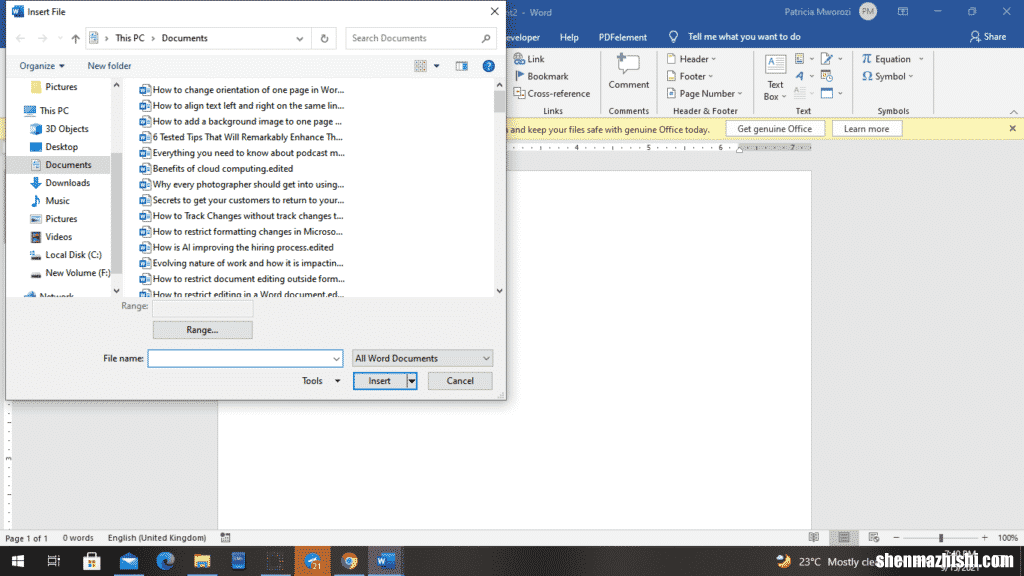Open Quick Parts in Text group
This screenshot has height=576, width=1024.
coord(803,59)
